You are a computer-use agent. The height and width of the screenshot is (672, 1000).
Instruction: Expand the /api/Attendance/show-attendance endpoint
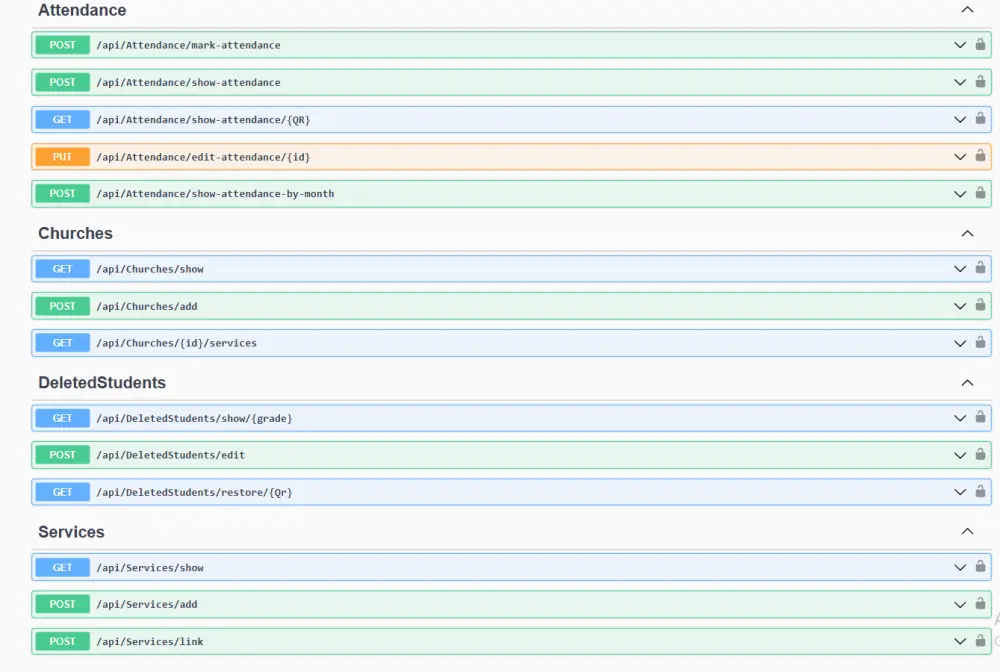point(500,82)
